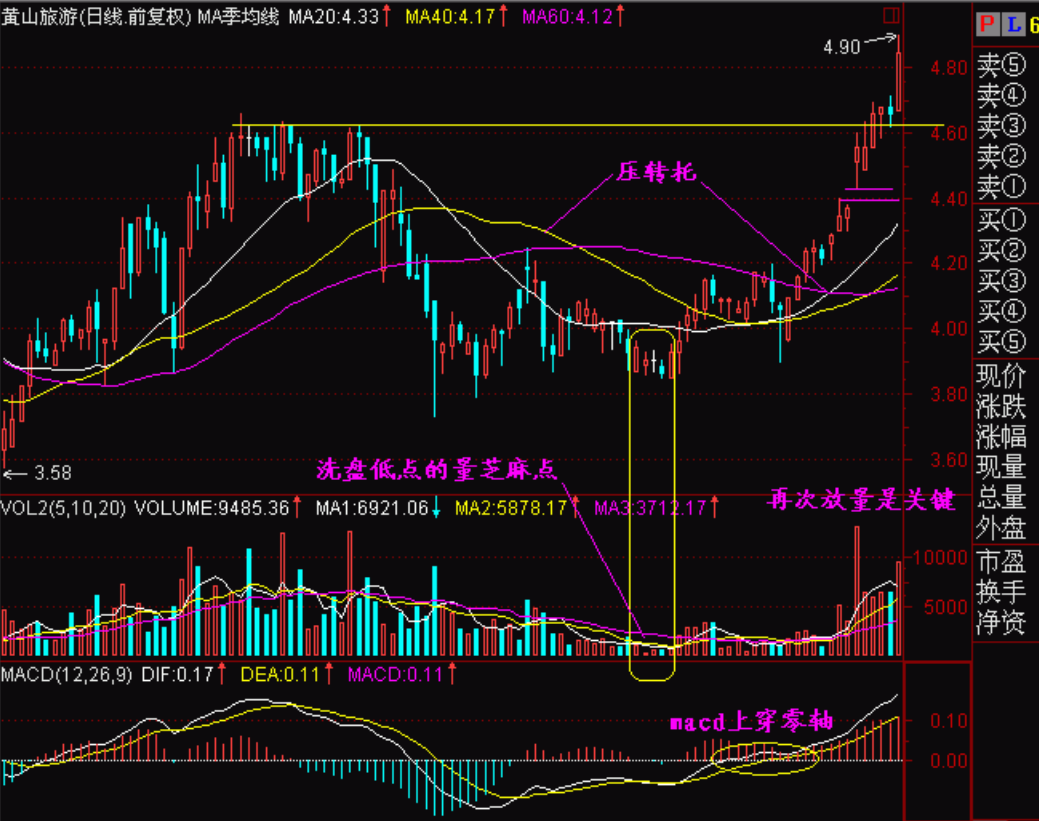Select the 卖① sell level row
1039x821 pixels.
coord(1001,186)
